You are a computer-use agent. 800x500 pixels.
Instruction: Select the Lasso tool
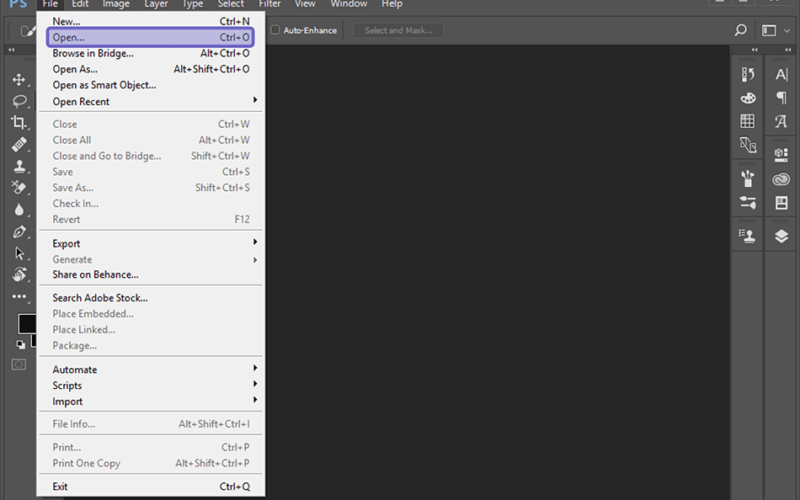(19, 101)
